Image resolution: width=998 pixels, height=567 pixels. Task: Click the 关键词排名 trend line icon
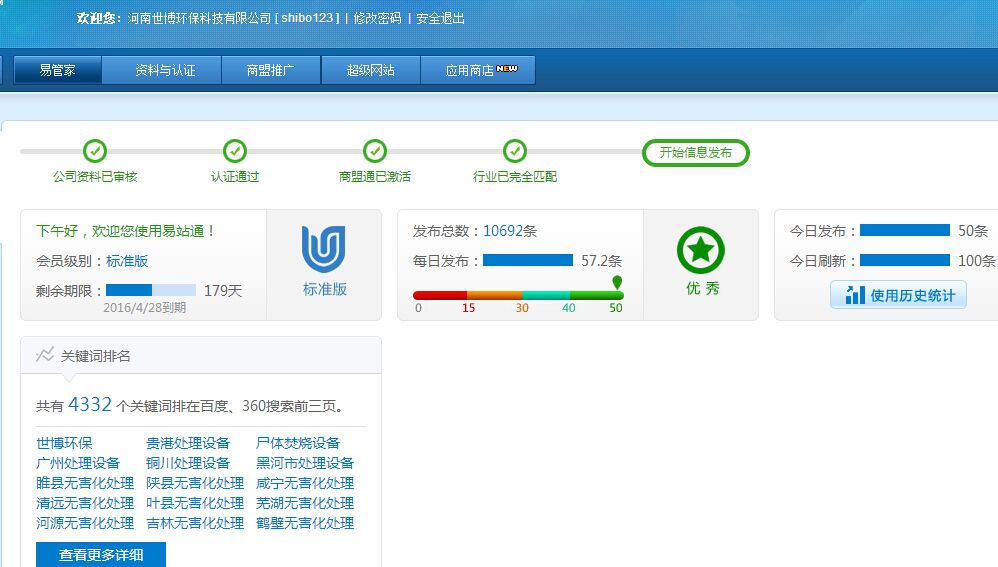[45, 354]
